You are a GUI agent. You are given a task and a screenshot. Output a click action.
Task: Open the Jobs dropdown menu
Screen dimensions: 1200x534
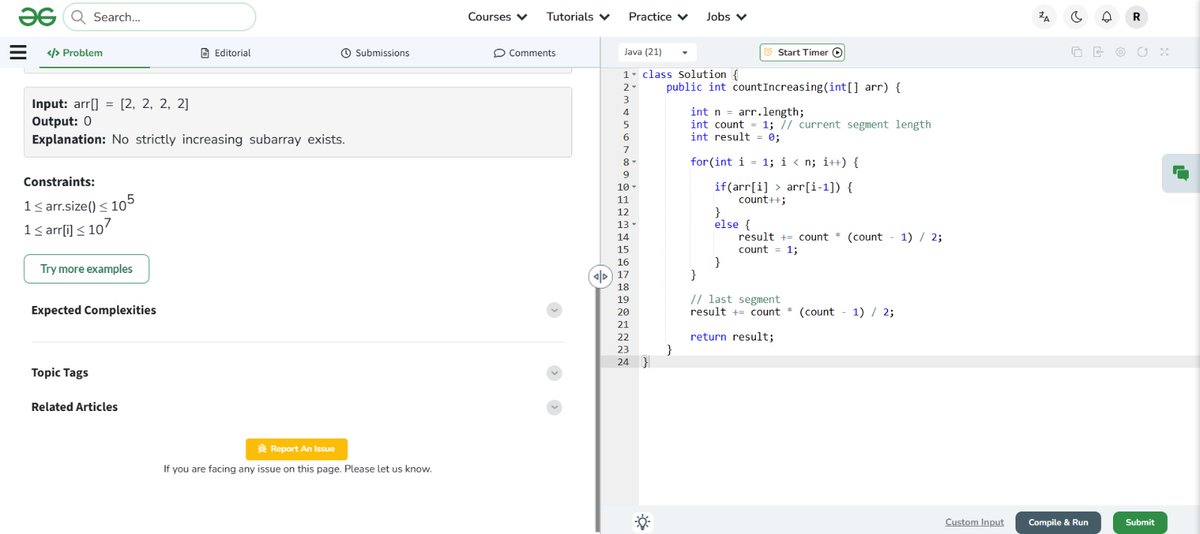(x=727, y=17)
